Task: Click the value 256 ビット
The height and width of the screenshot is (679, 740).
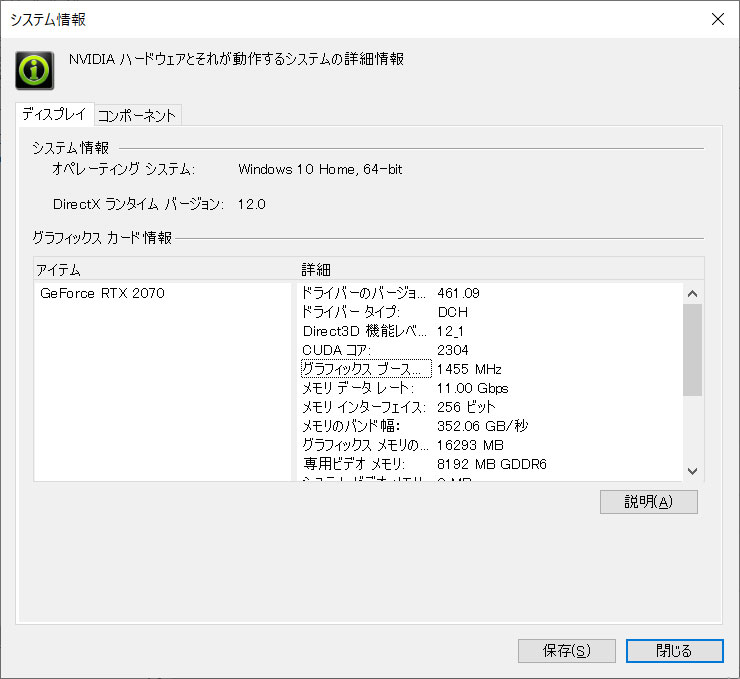Action: pos(466,407)
